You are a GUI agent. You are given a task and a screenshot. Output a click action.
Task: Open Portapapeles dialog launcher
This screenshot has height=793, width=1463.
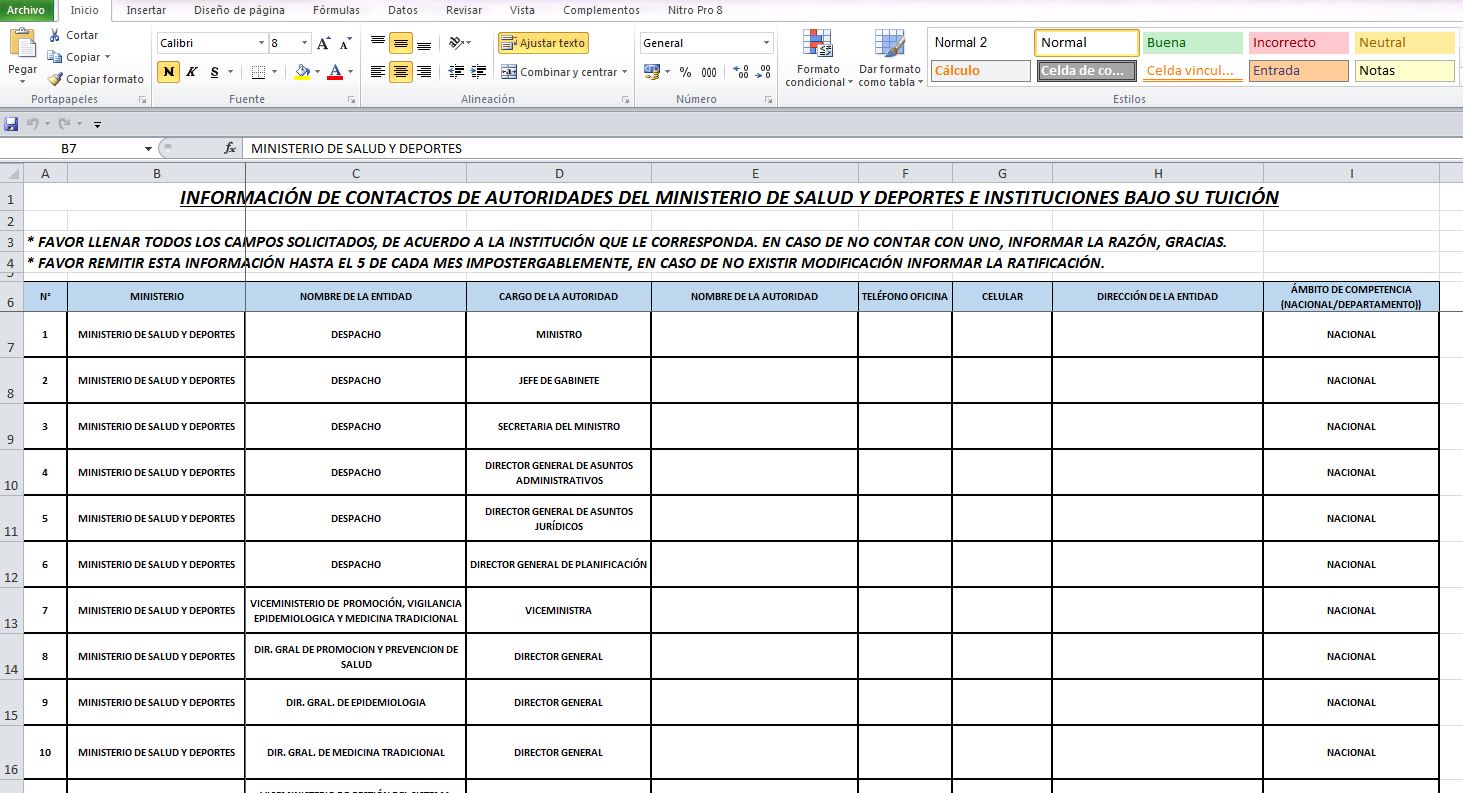tap(142, 100)
